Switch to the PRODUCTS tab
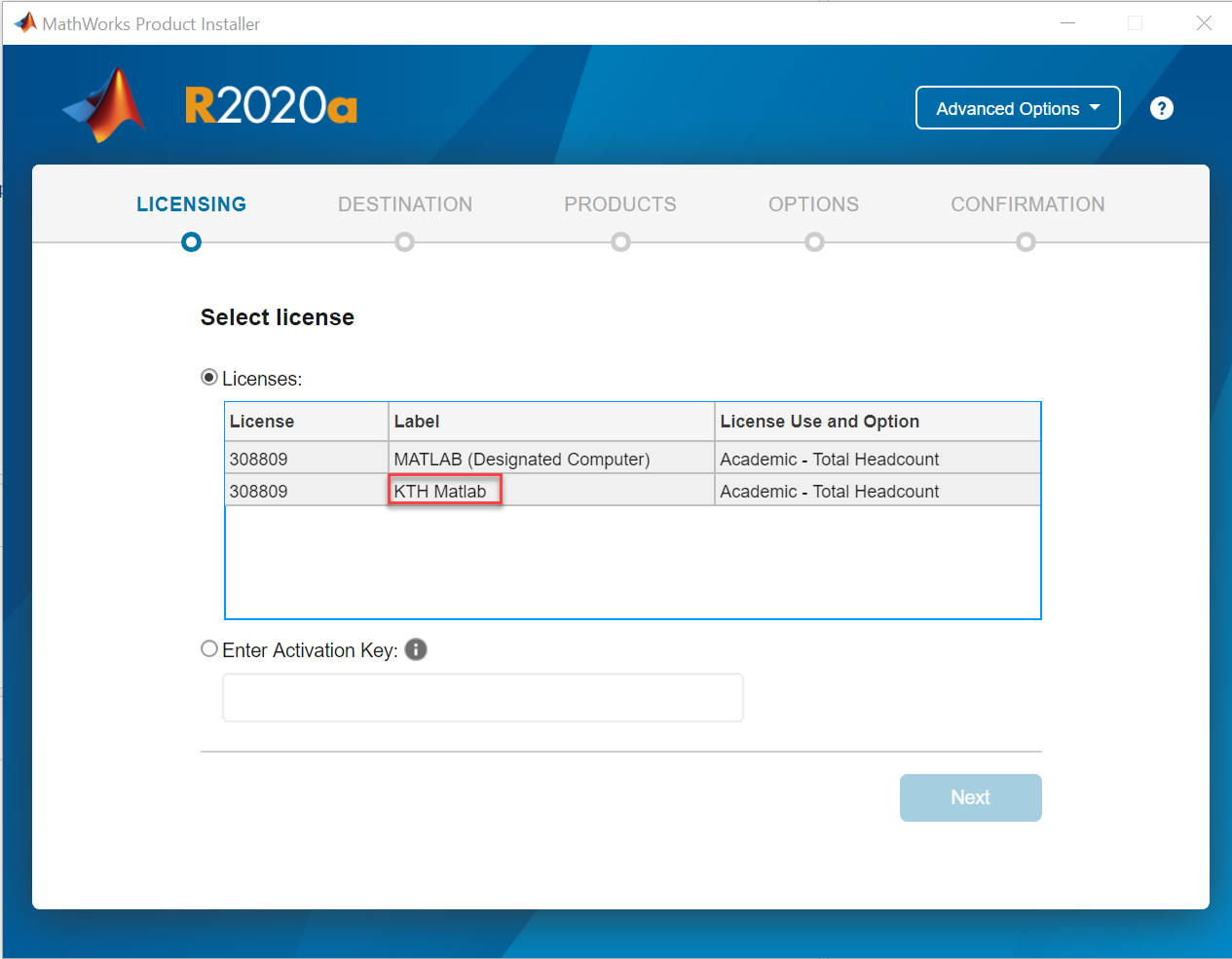This screenshot has height=959, width=1232. [620, 204]
